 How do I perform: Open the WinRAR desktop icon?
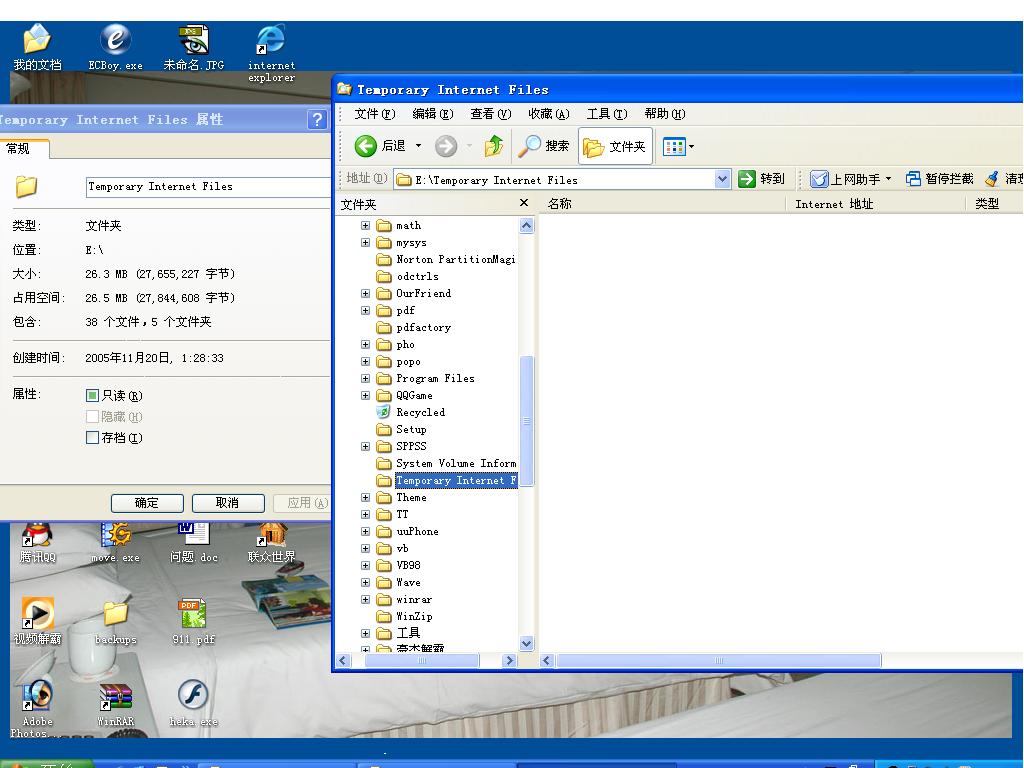tap(115, 696)
